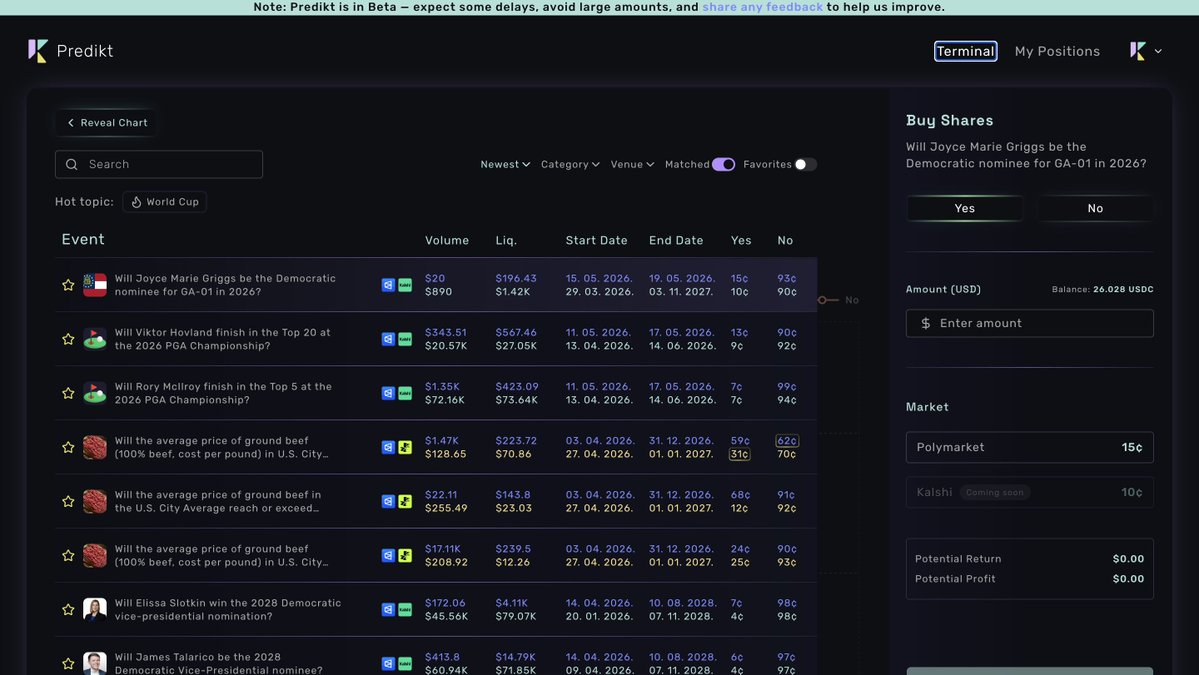1199x675 pixels.
Task: Focus the Search events field
Action: [159, 164]
